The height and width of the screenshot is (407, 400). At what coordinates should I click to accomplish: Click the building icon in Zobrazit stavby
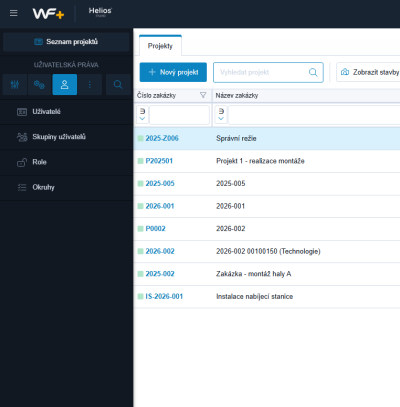(x=345, y=72)
